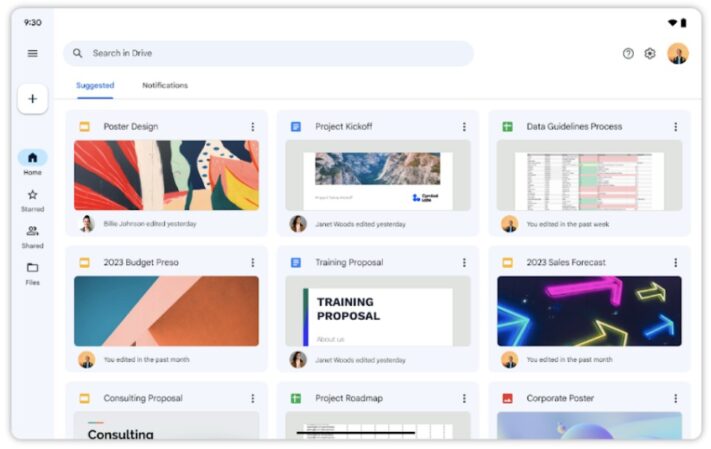Click the Slides icon beside Poster Design

(x=84, y=127)
